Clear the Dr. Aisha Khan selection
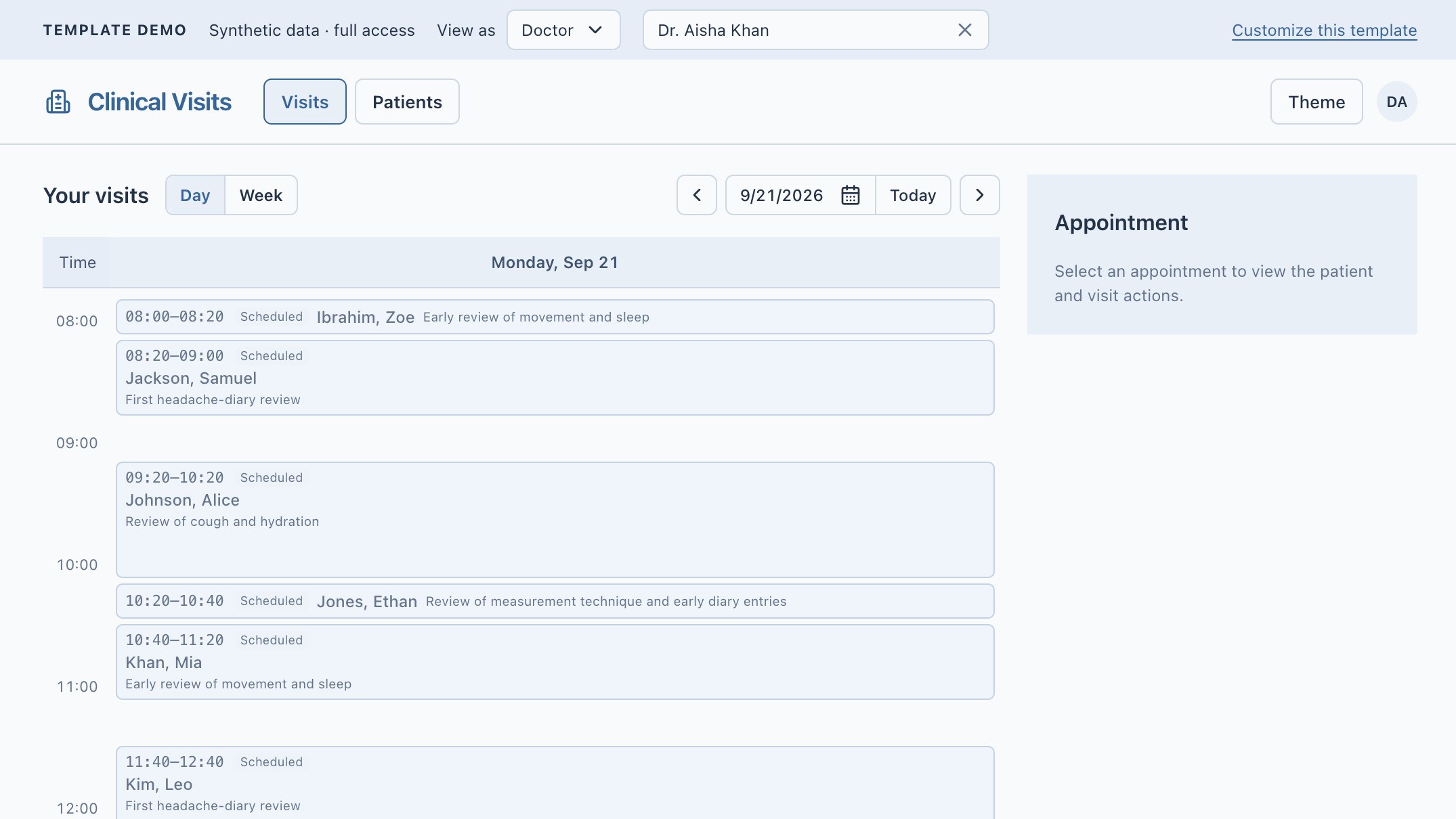Image resolution: width=1456 pixels, height=819 pixels. pyautogui.click(x=965, y=30)
